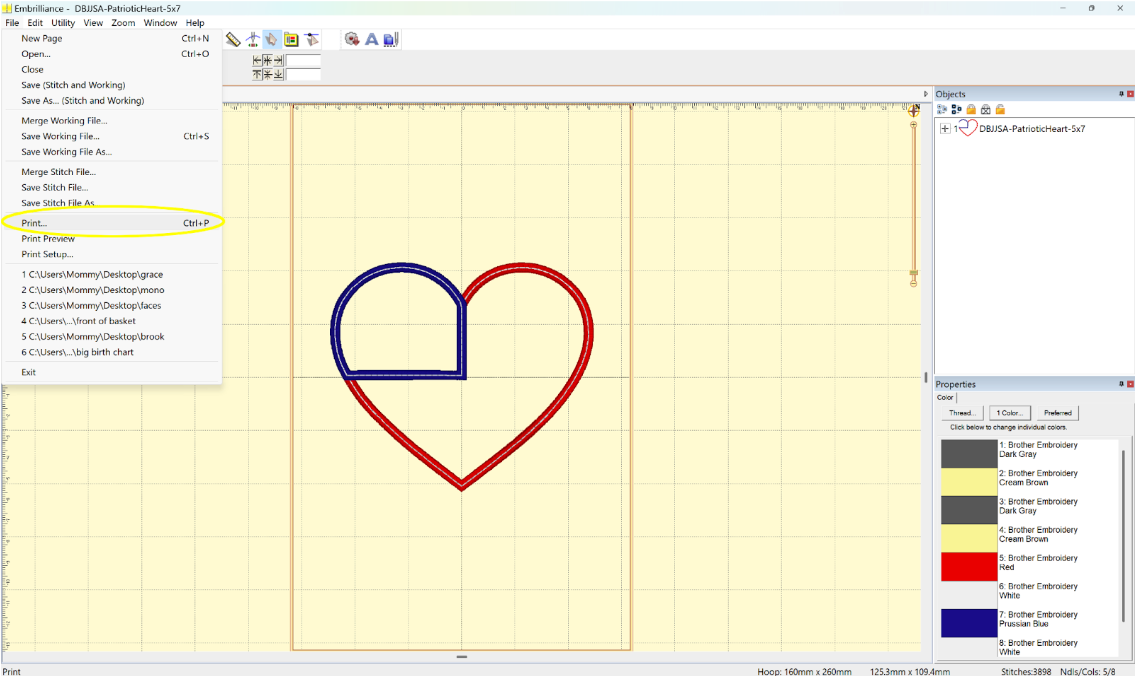The image size is (1137, 678).
Task: Click the panel collapse arrow above canvas
Action: pyautogui.click(x=925, y=94)
